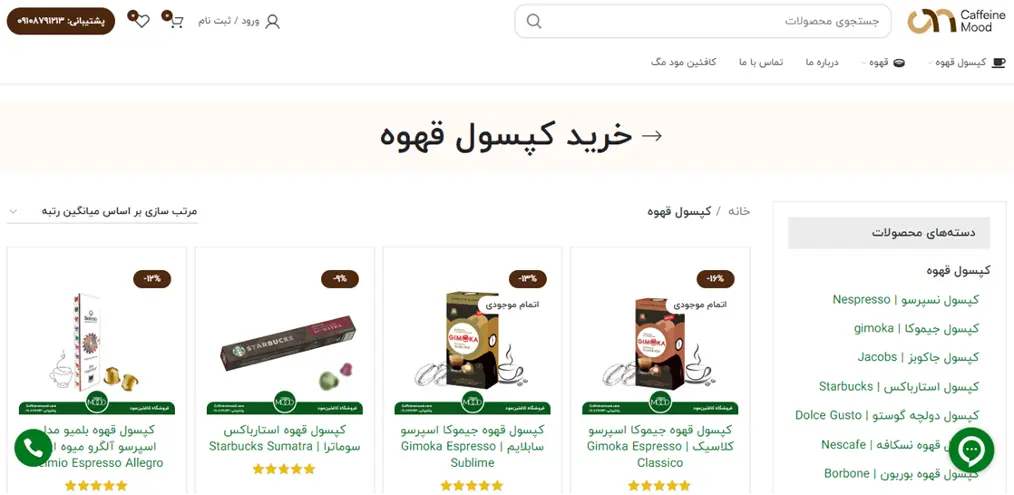Click the Caffeine Mood logo
The height and width of the screenshot is (495, 1014).
956,21
